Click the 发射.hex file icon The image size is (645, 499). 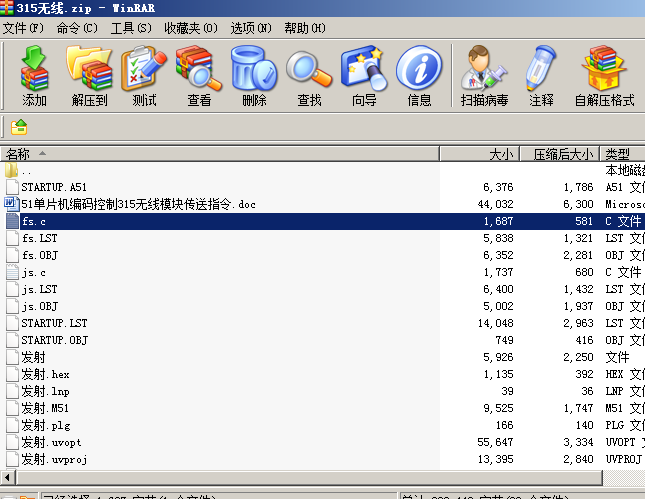coord(12,374)
